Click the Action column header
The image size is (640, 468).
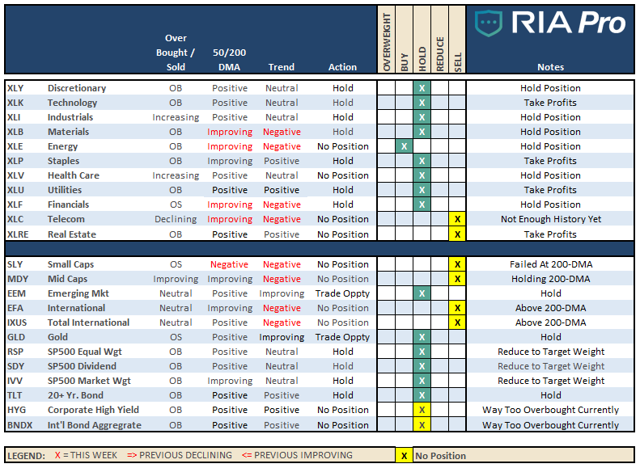tap(342, 67)
